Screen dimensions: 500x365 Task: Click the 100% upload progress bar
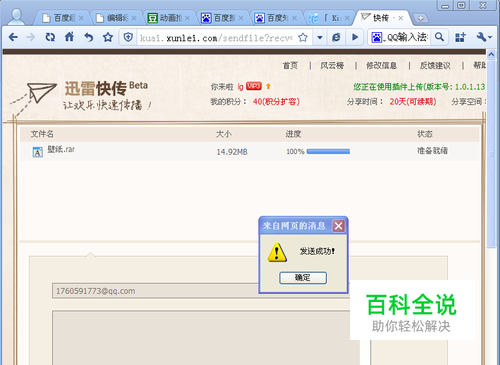[328, 152]
